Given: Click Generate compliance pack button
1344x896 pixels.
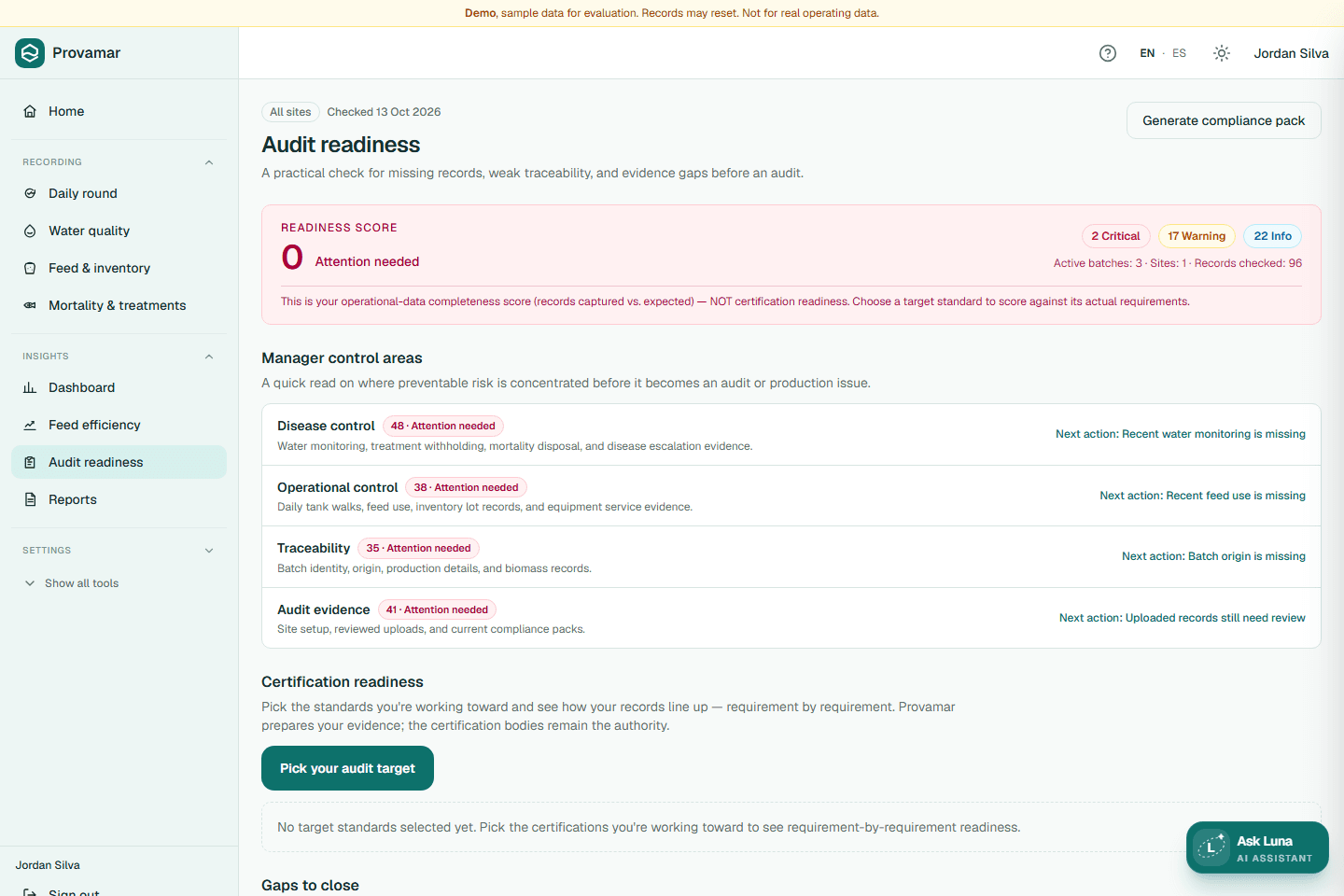Looking at the screenshot, I should coord(1224,120).
